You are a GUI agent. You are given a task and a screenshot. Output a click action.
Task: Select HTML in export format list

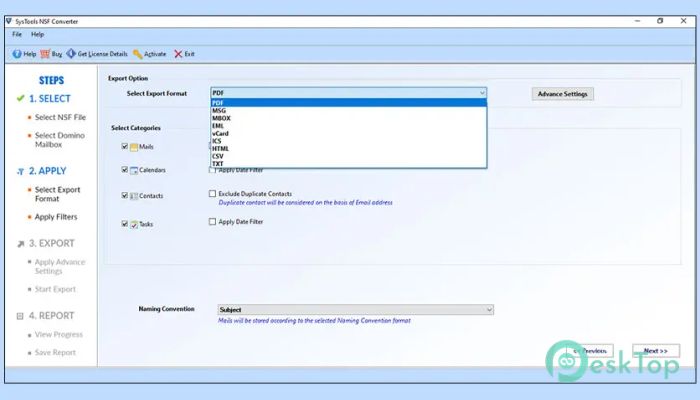pyautogui.click(x=349, y=149)
